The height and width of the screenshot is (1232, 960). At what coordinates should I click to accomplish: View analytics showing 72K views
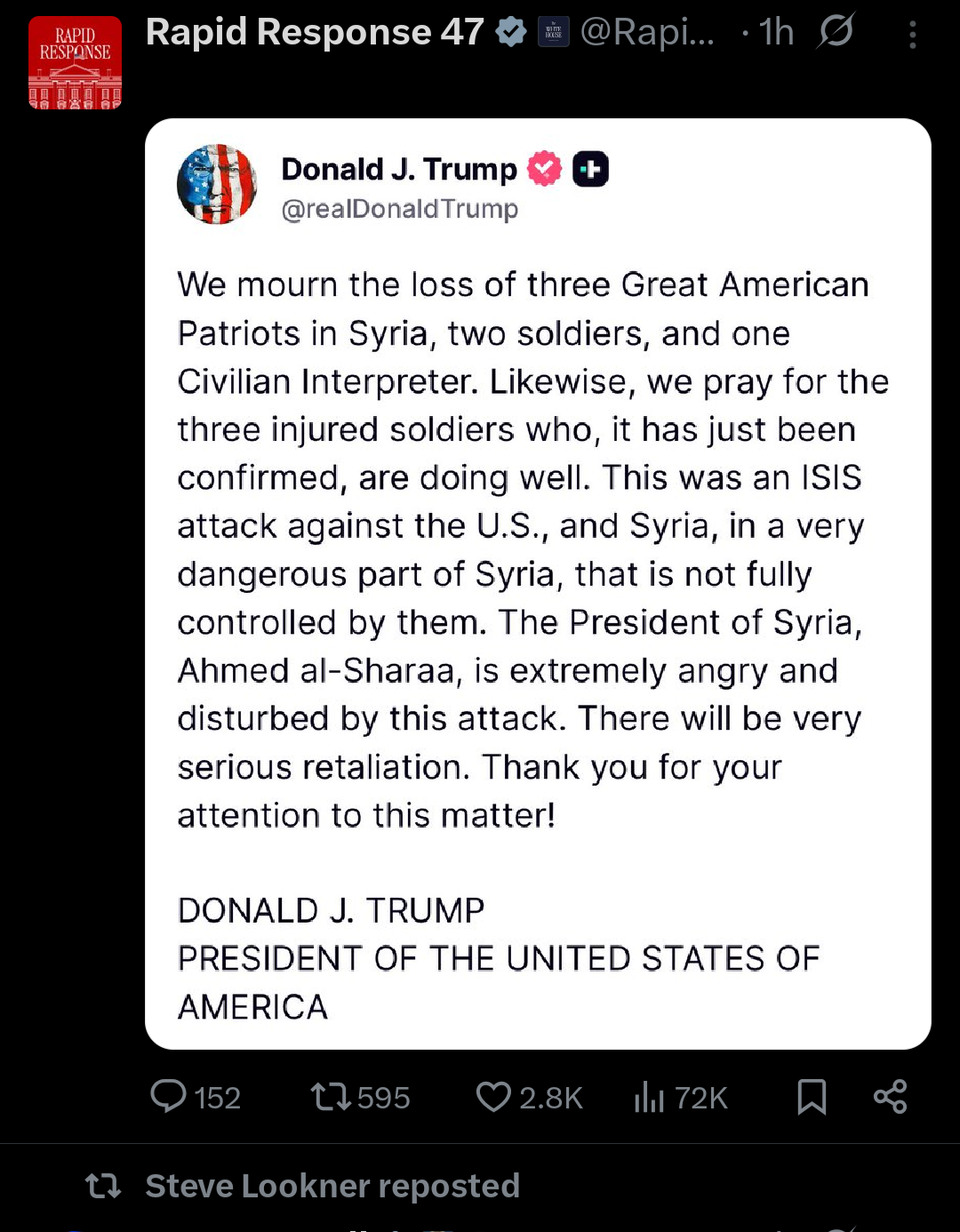(681, 1097)
